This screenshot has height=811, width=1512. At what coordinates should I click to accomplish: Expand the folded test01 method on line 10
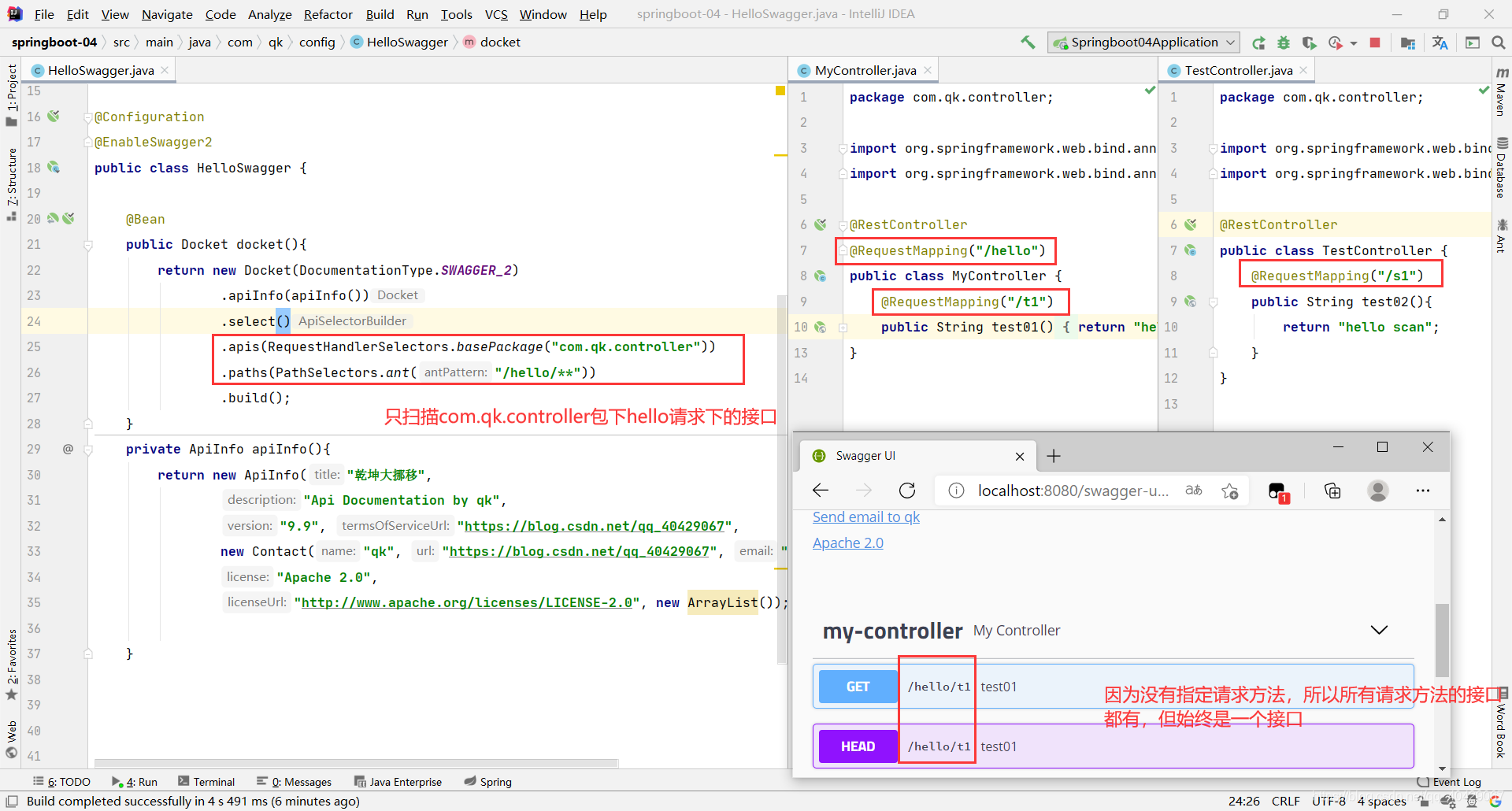tap(843, 328)
